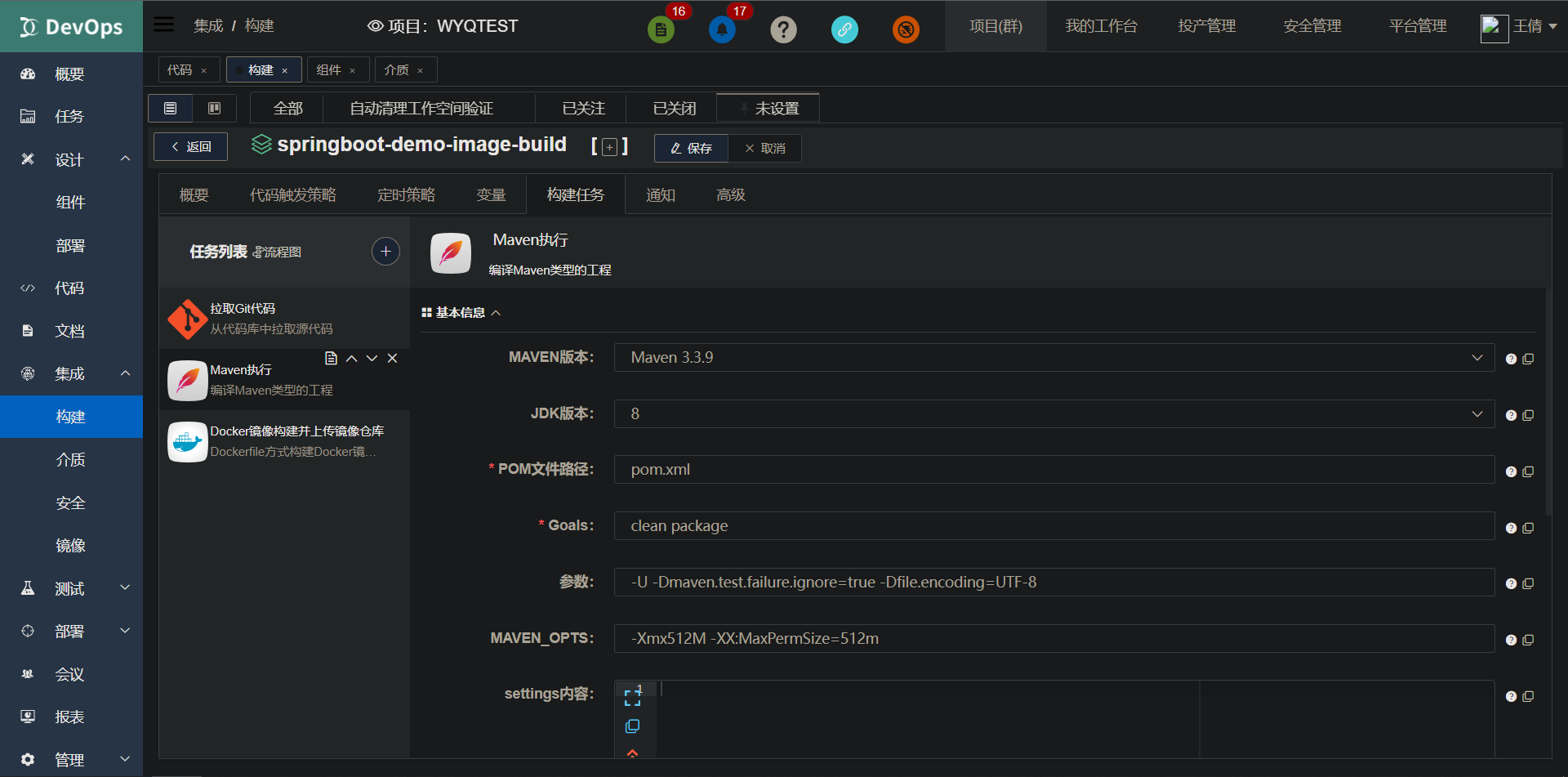Open the JDK版本 dropdown

coord(1477,413)
